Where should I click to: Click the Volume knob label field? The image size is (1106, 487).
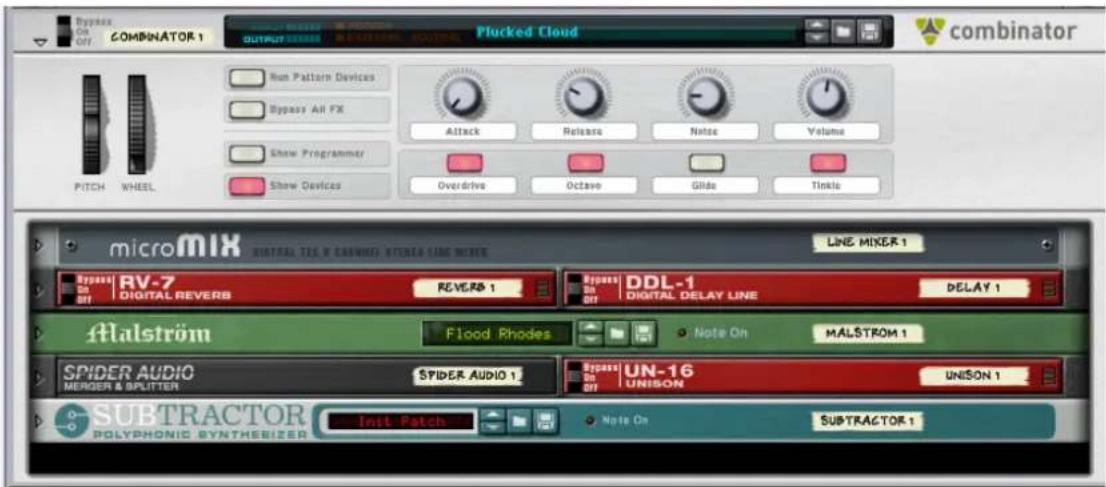tap(827, 131)
